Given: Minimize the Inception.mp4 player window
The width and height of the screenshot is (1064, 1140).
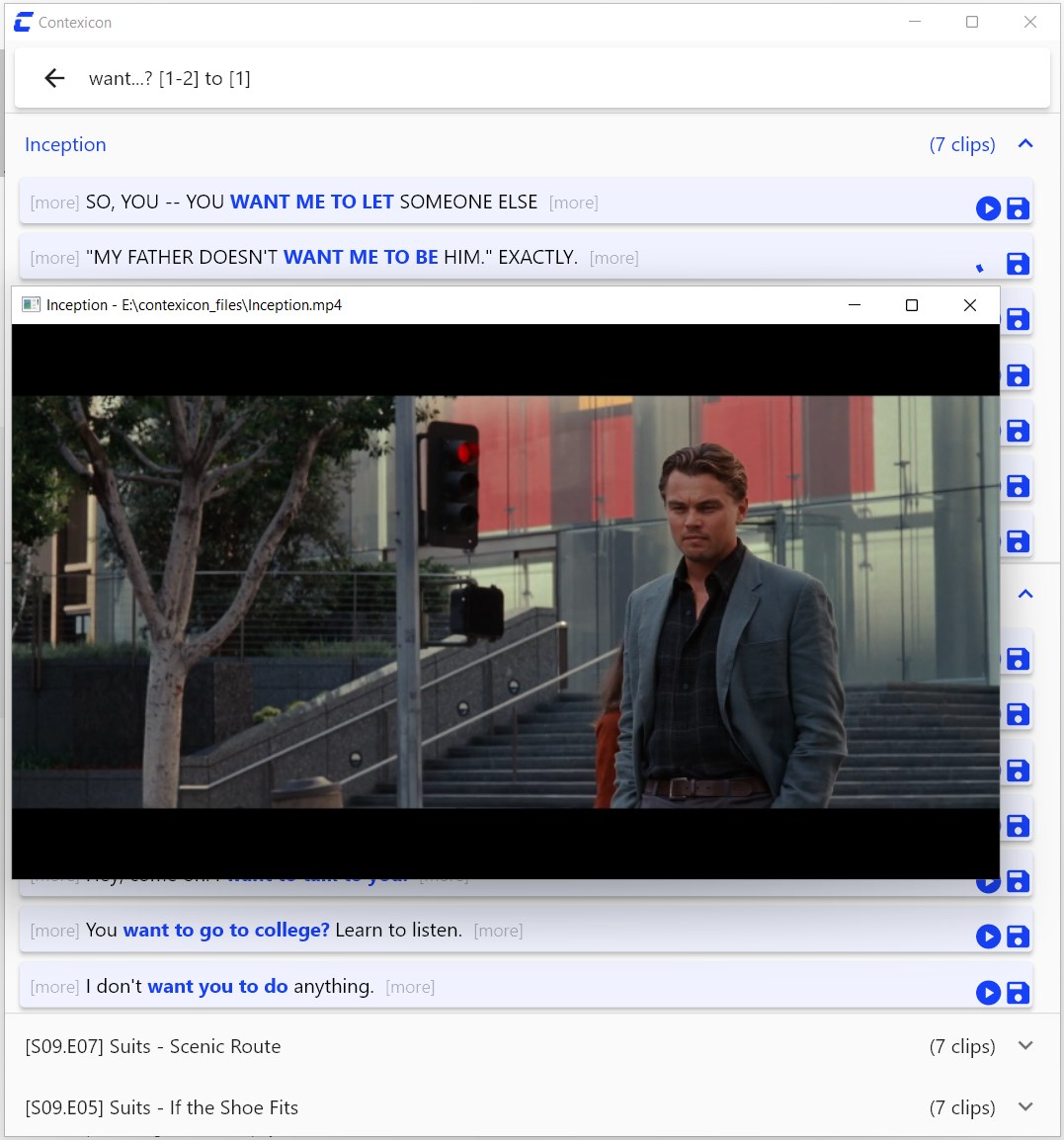Looking at the screenshot, I should pos(855,305).
